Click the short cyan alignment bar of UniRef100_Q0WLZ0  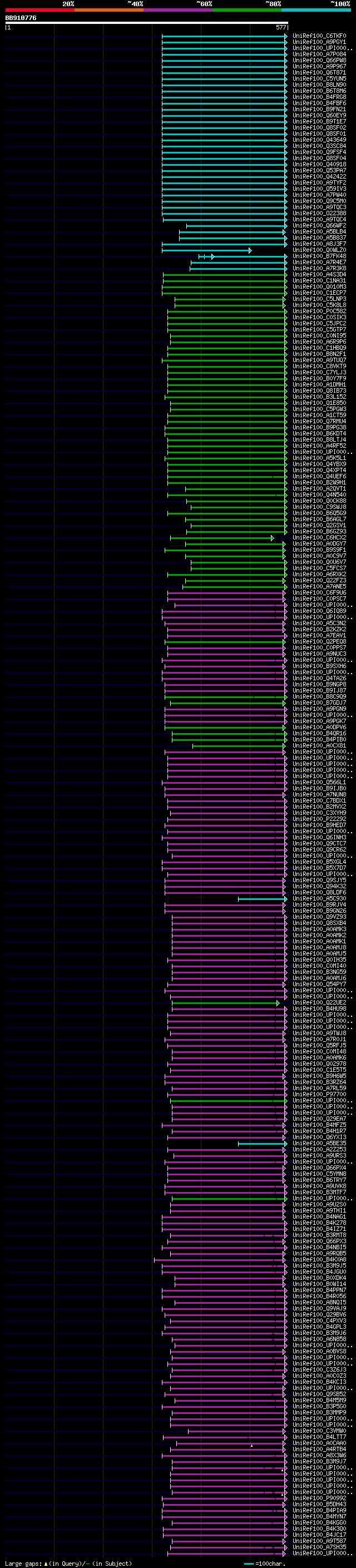click(x=206, y=250)
